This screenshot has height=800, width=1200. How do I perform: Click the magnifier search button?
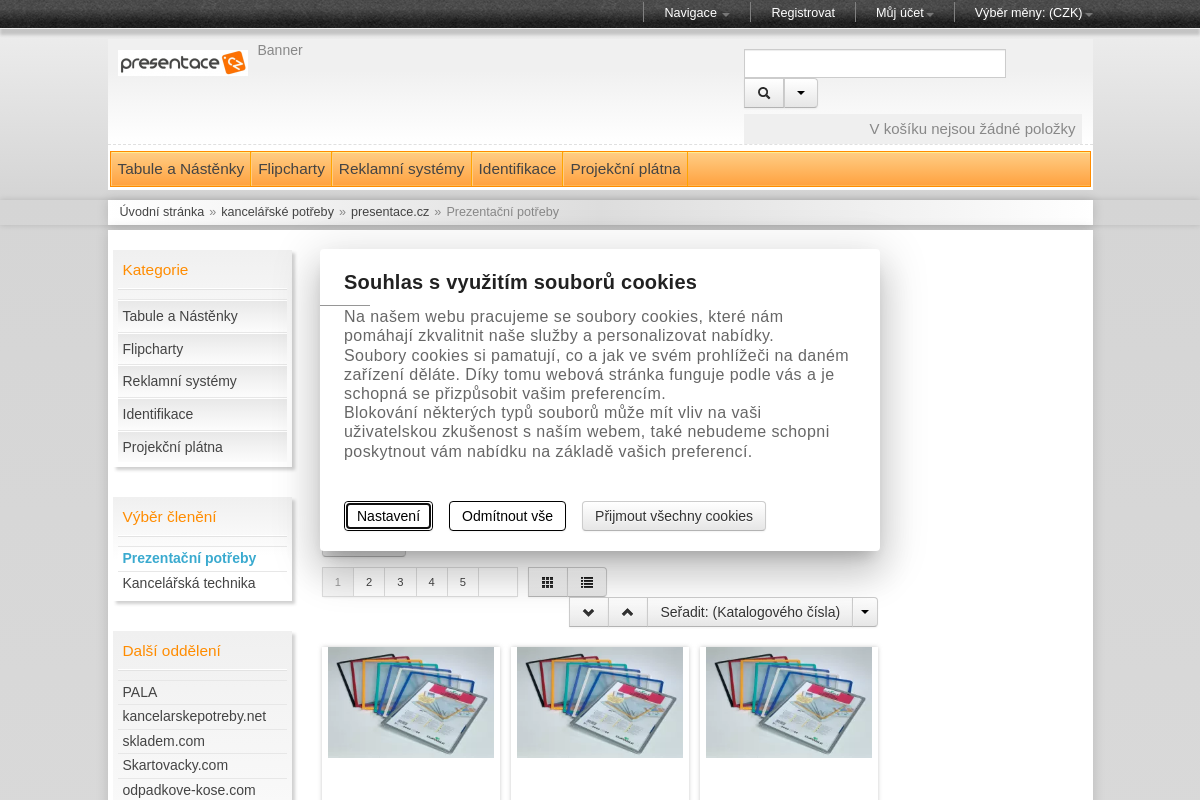(x=764, y=93)
